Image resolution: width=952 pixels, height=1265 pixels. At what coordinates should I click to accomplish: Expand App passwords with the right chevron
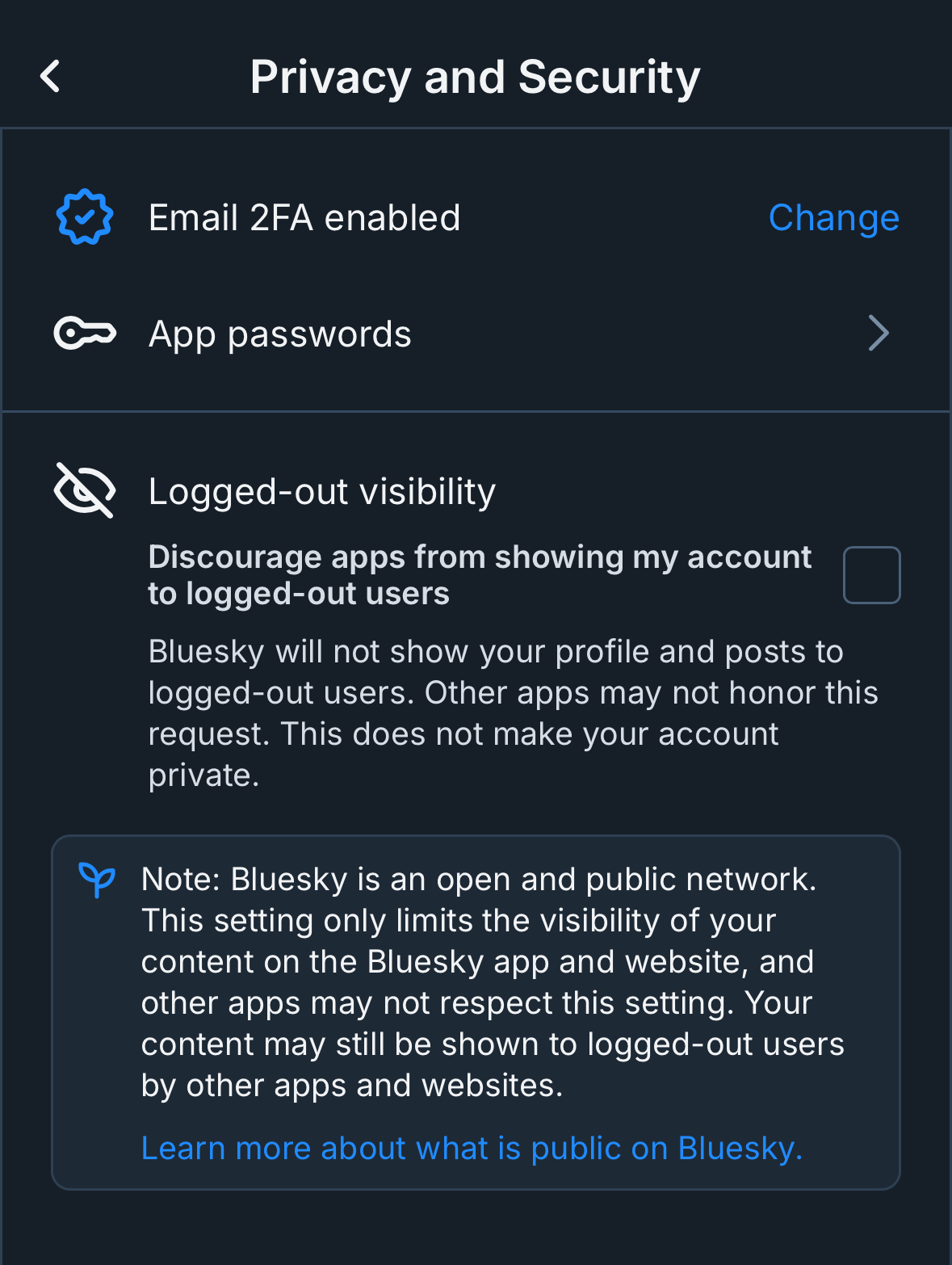[x=879, y=334]
